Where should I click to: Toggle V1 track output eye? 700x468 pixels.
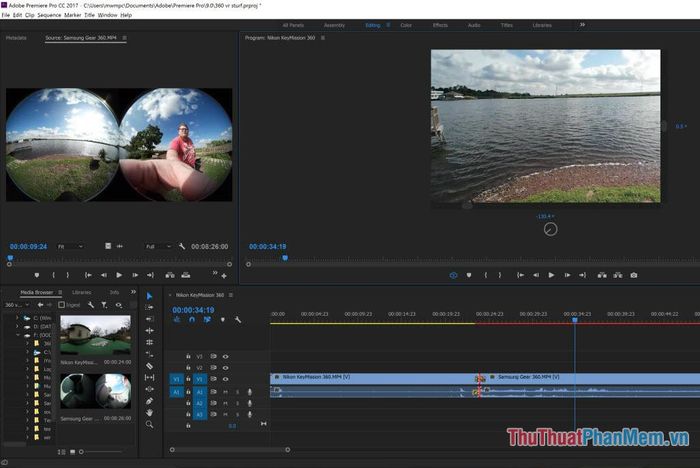pos(225,379)
